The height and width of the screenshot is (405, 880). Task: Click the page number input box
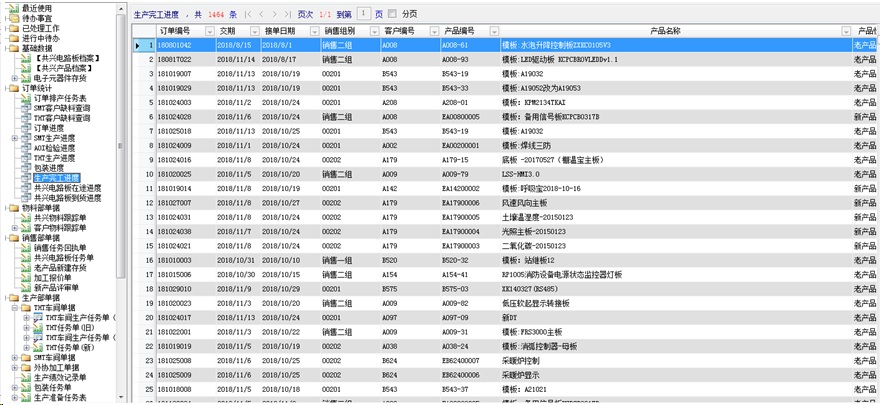(364, 15)
